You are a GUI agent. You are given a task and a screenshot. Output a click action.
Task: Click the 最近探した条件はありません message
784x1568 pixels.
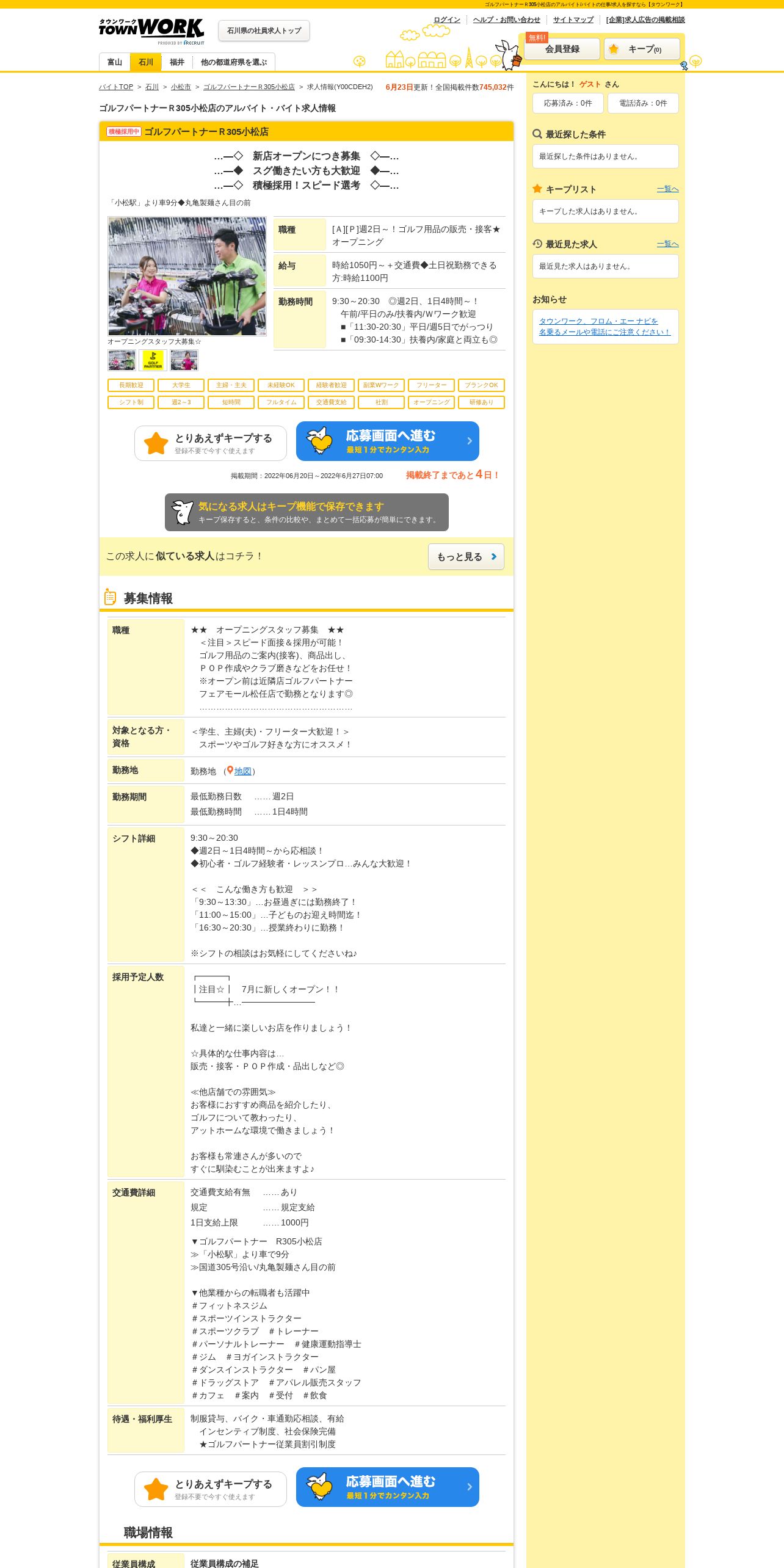pyautogui.click(x=590, y=156)
